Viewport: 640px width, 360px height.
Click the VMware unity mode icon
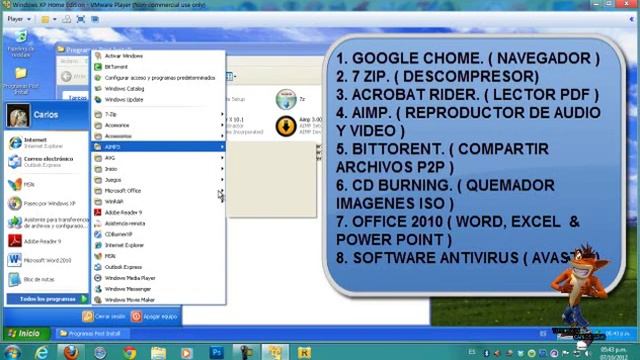[95, 19]
